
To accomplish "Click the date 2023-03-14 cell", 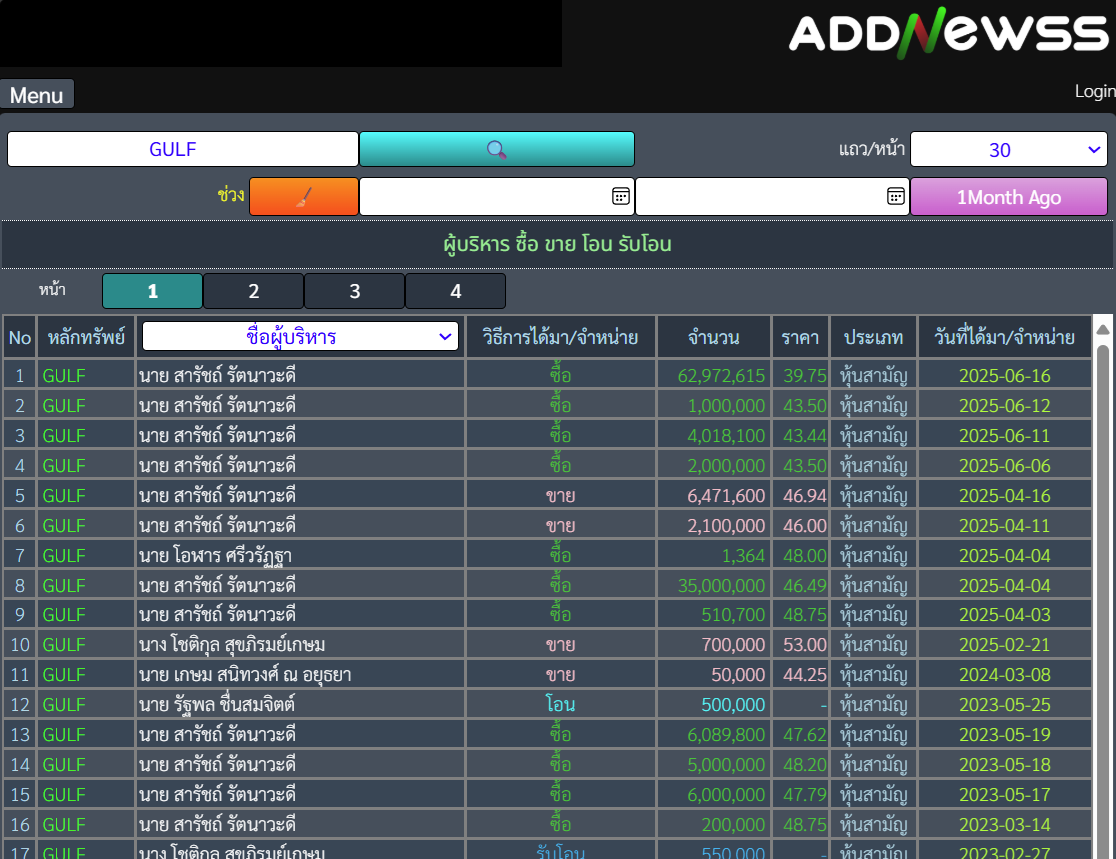I will click(1004, 824).
